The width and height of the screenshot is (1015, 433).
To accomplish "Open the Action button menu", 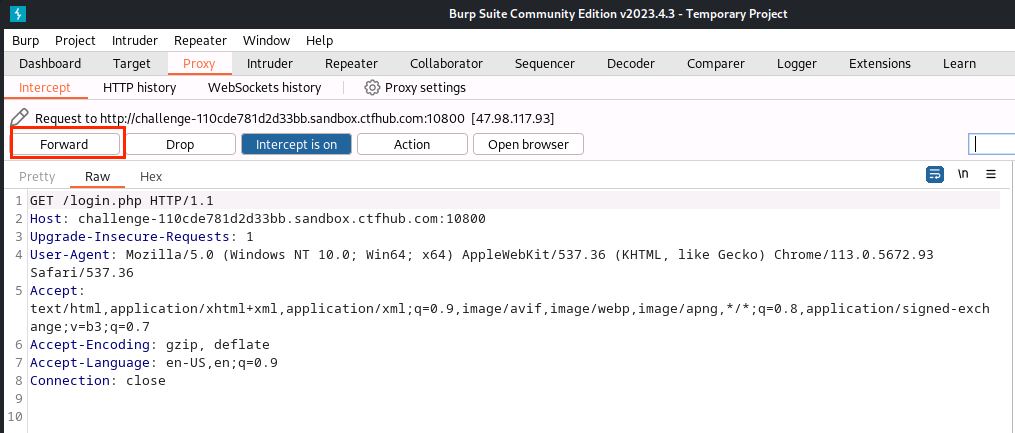I will coord(412,144).
